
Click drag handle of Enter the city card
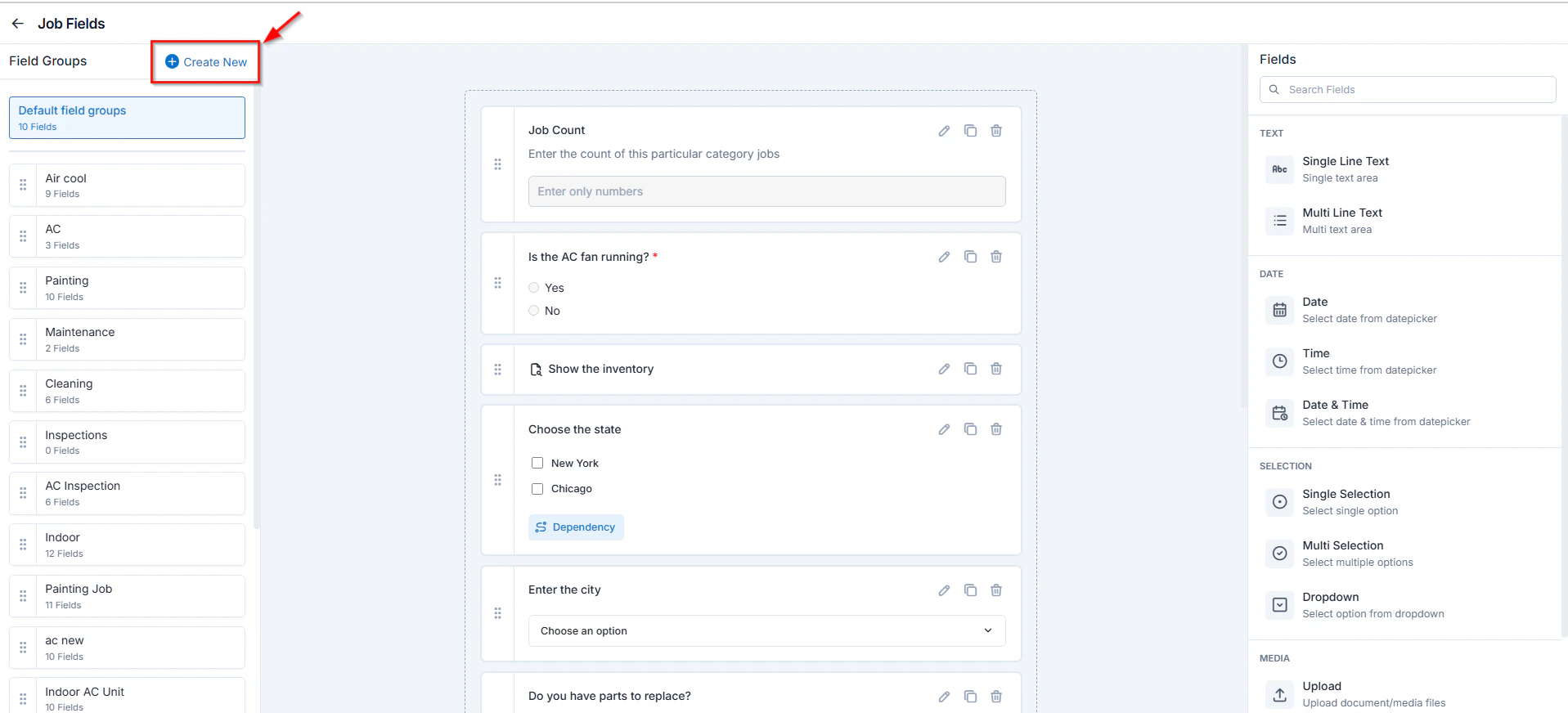pos(497,613)
